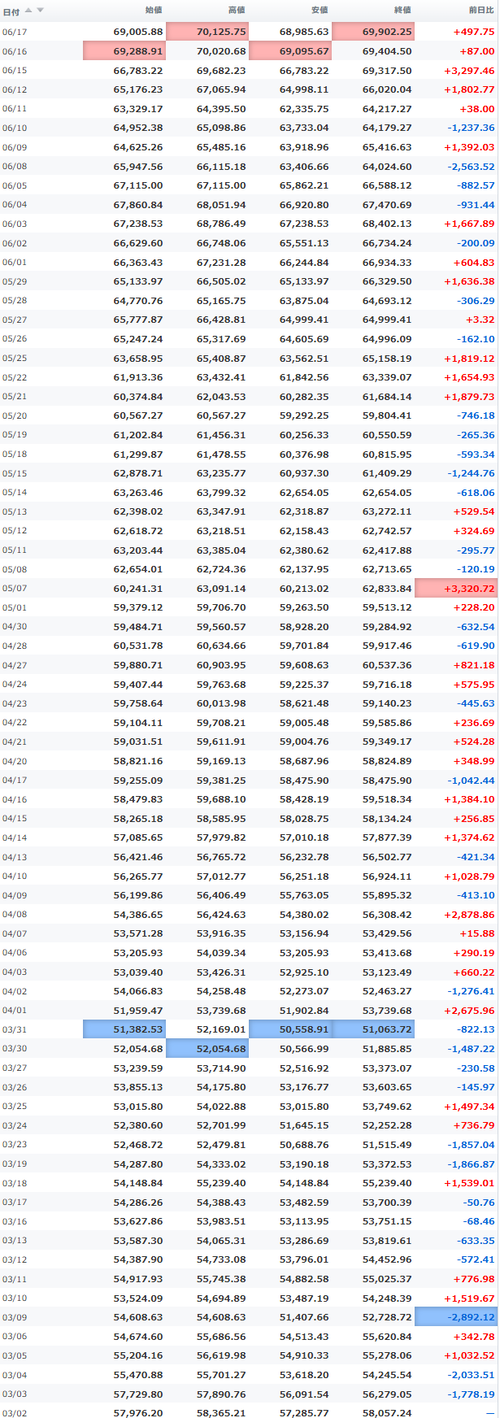Select the 05/07 date cell
Image resolution: width=500 pixels, height=1418 pixels.
[15, 589]
